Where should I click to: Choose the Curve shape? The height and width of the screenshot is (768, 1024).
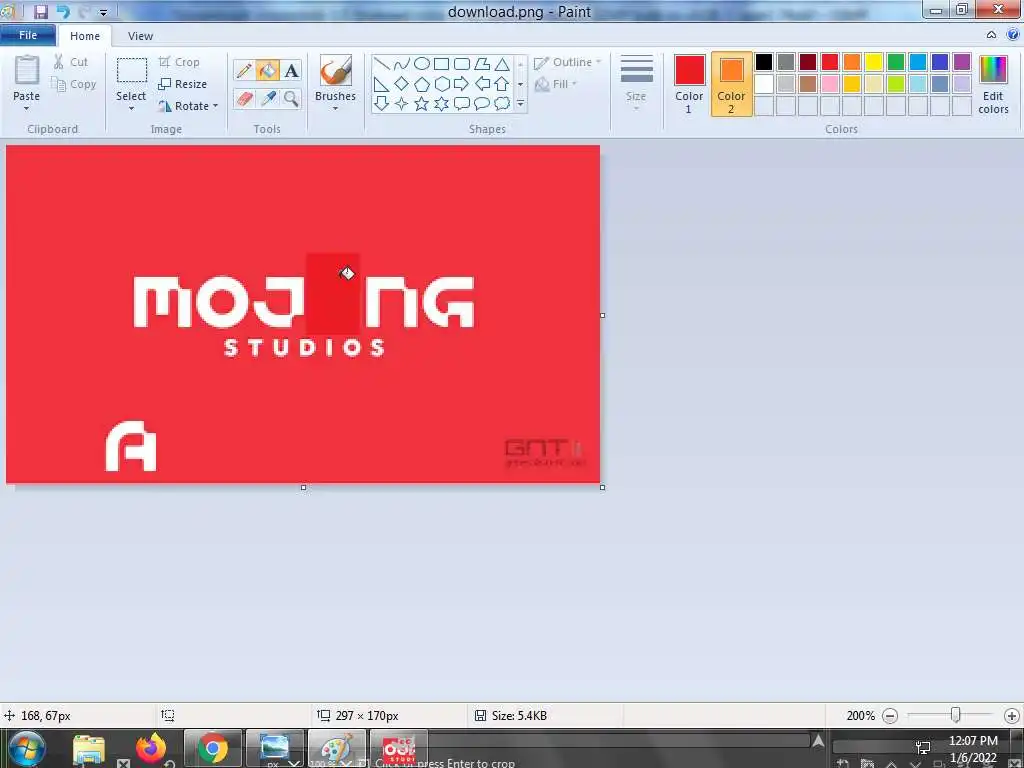coord(402,63)
